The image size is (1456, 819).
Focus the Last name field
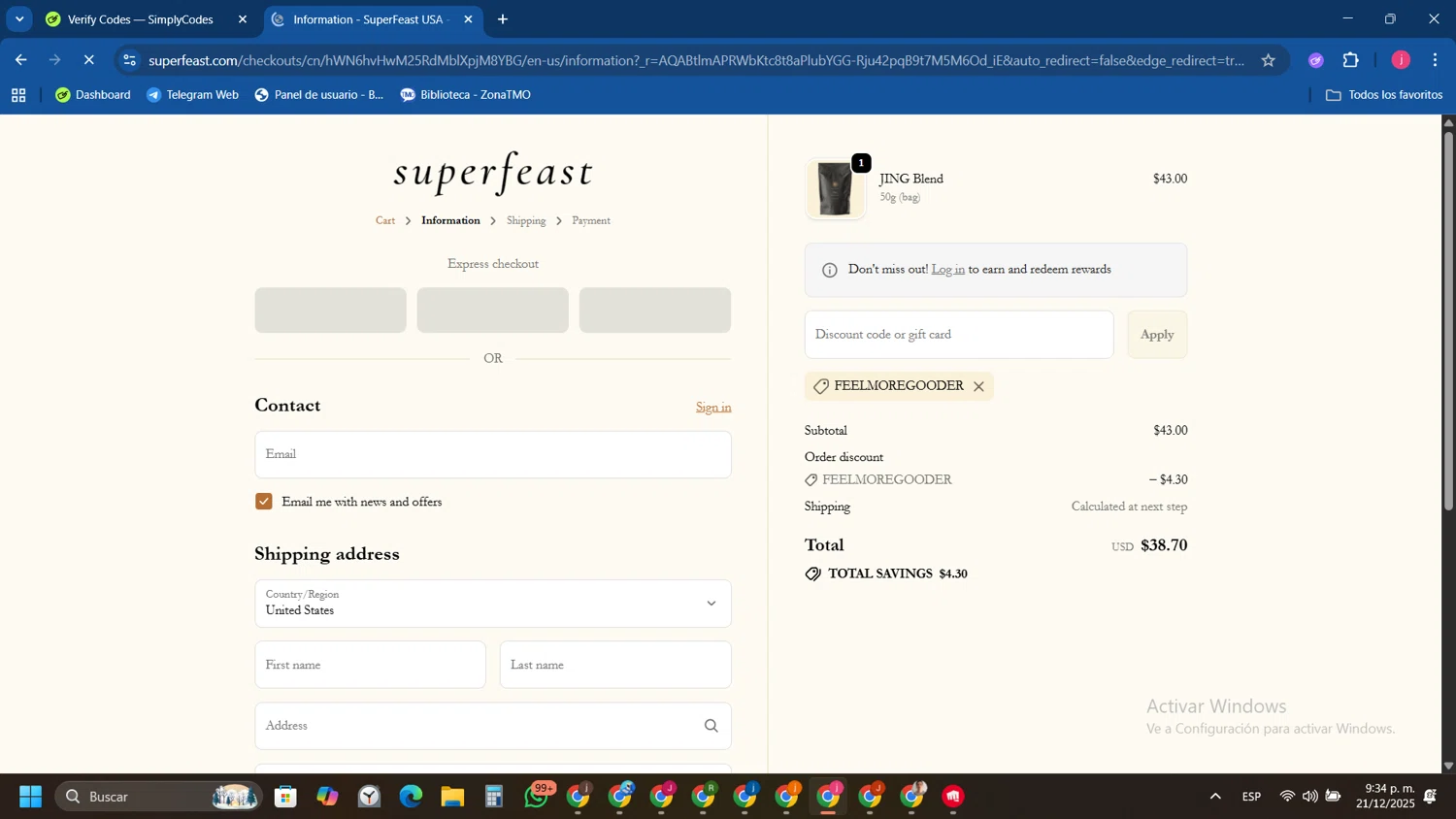615,665
